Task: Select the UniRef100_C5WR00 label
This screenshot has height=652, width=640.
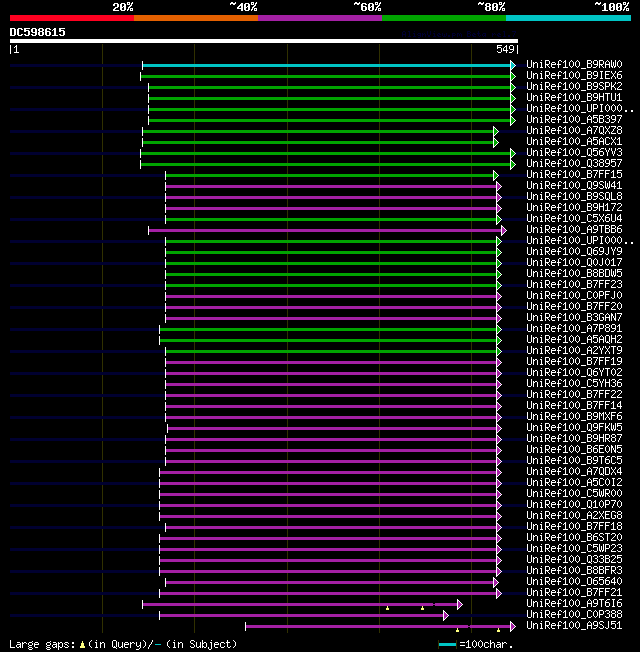Action: point(574,494)
